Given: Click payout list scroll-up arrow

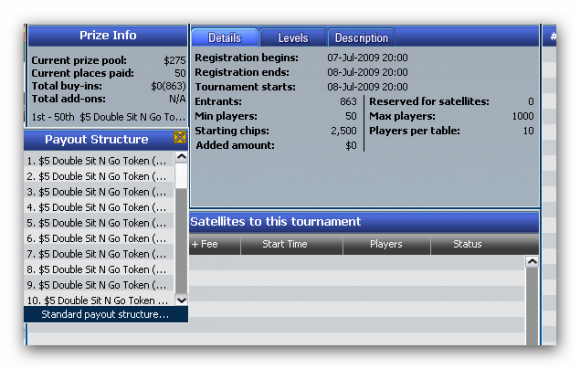Looking at the screenshot, I should 181,157.
